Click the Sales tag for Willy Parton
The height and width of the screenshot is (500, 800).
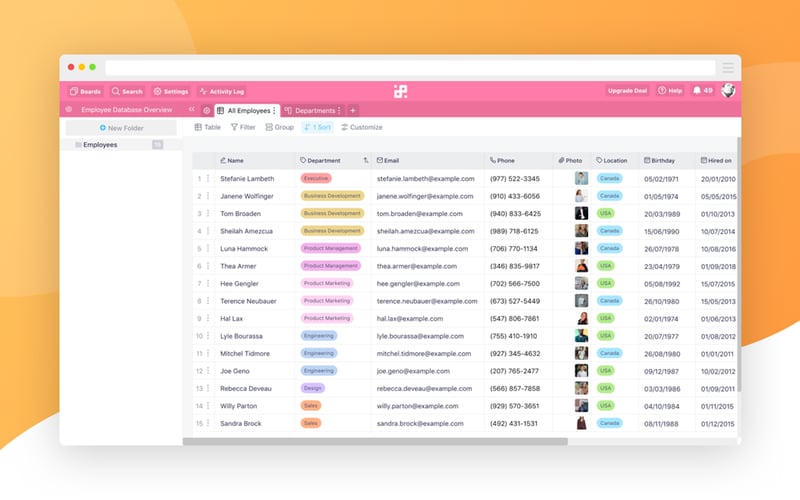pyautogui.click(x=311, y=406)
